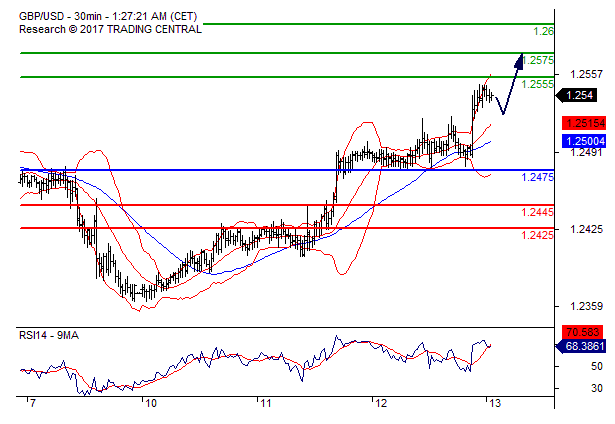Click the red 1.25154 value tag
The image size is (615, 424).
tap(584, 123)
